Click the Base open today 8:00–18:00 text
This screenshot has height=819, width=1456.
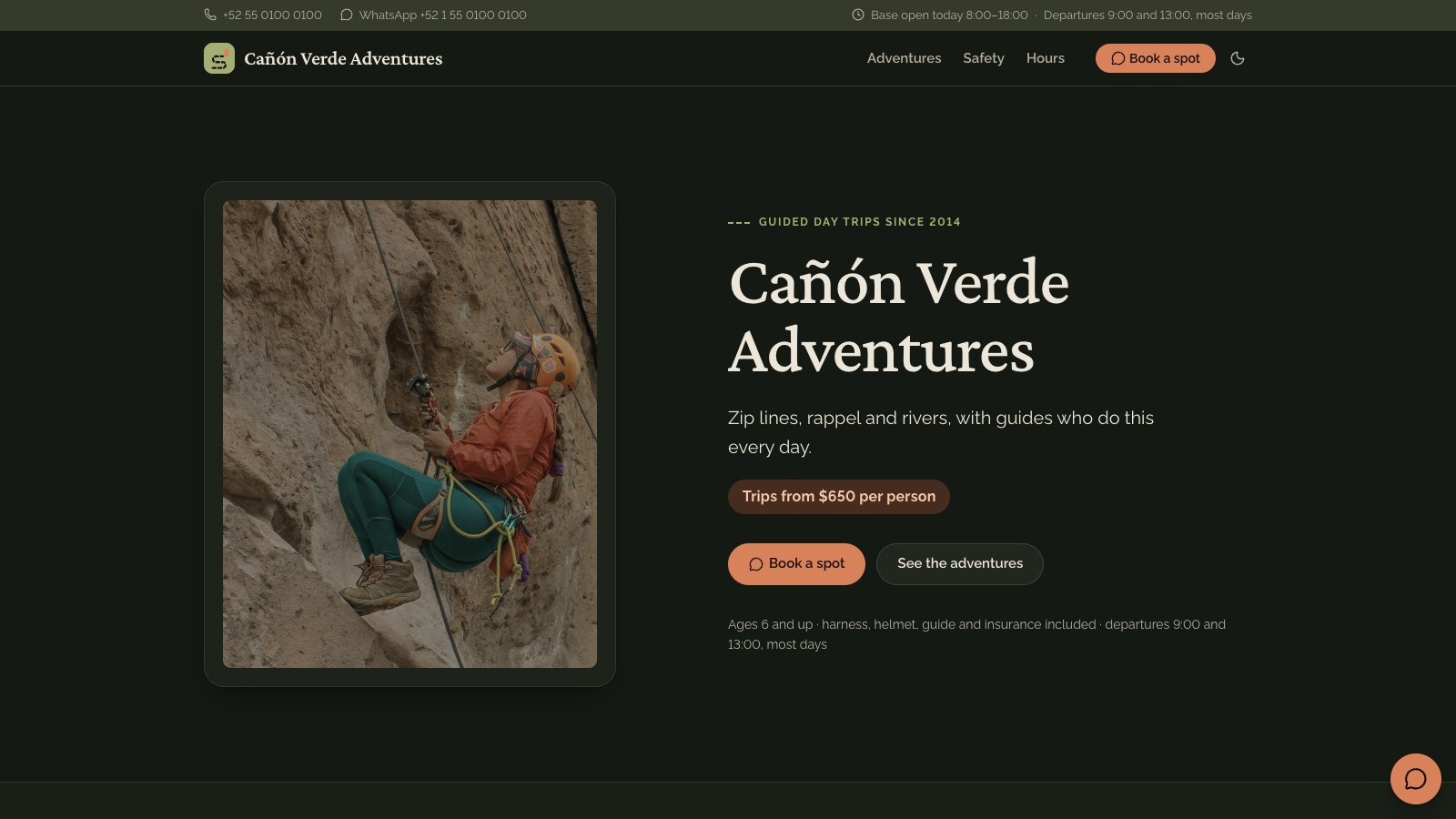(949, 15)
